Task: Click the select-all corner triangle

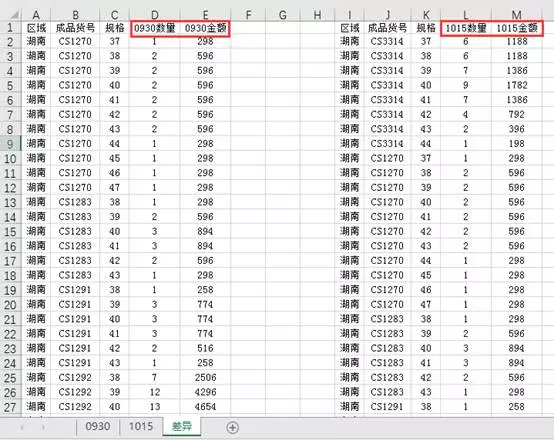Action: click(13, 15)
